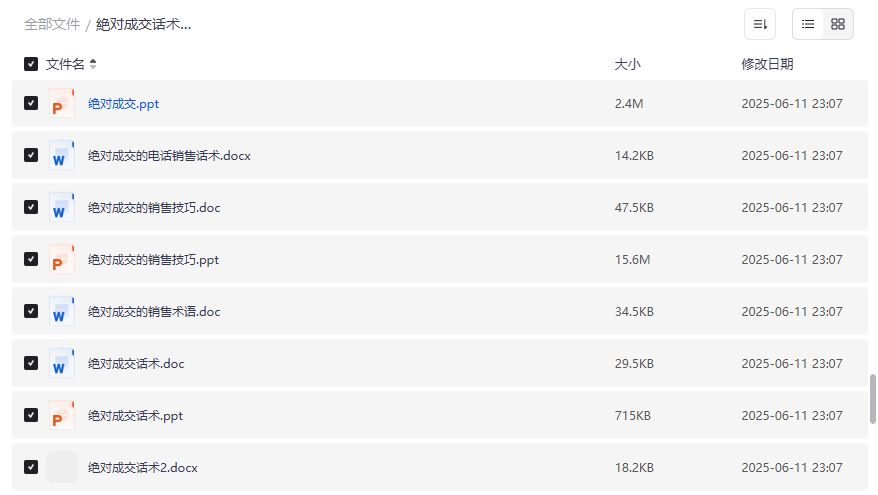Viewport: 878px width, 495px height.
Task: Sort by file name arrow
Action: [x=93, y=64]
